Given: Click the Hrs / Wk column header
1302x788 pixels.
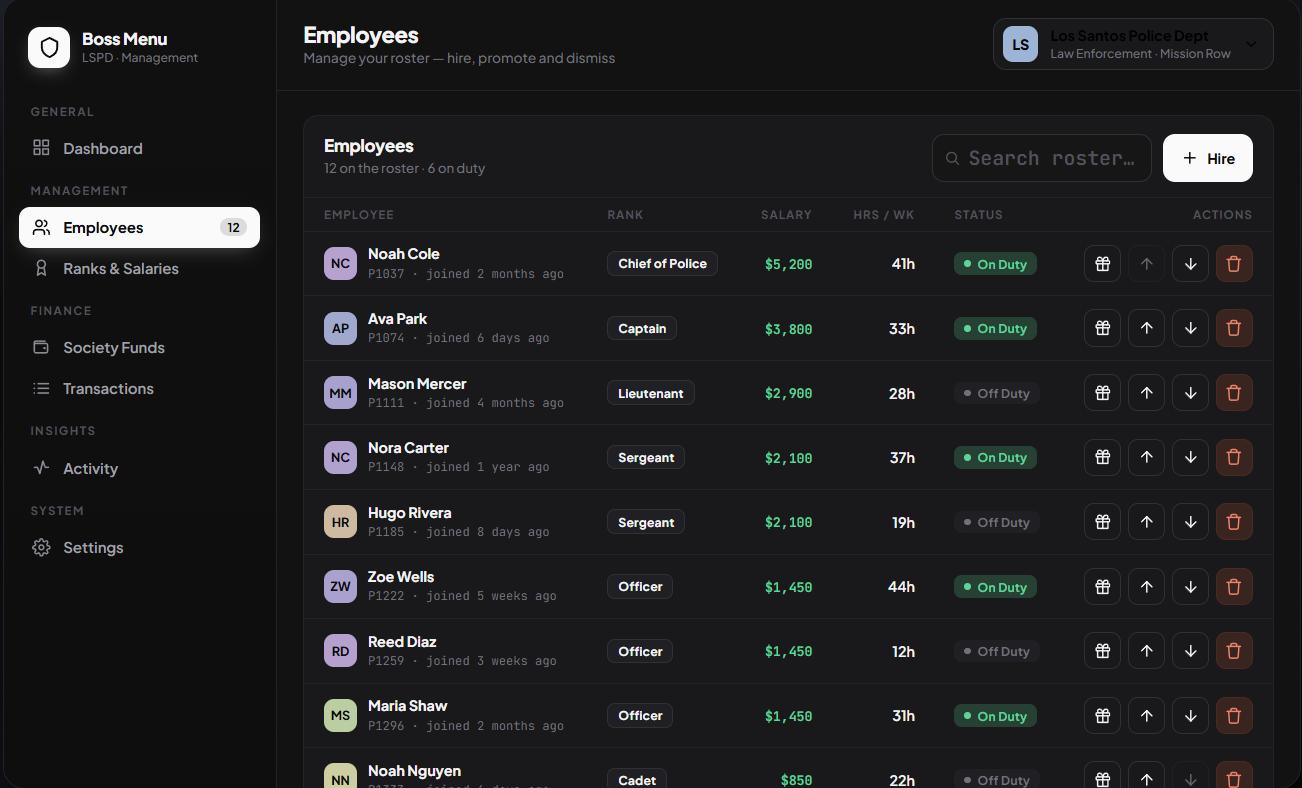Looking at the screenshot, I should click(x=884, y=215).
